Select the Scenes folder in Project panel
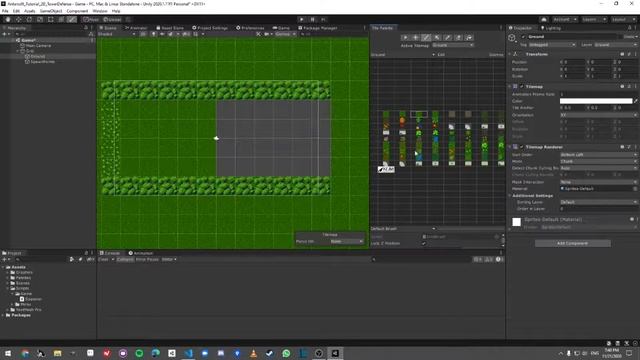The width and height of the screenshot is (640, 360). pos(23,283)
